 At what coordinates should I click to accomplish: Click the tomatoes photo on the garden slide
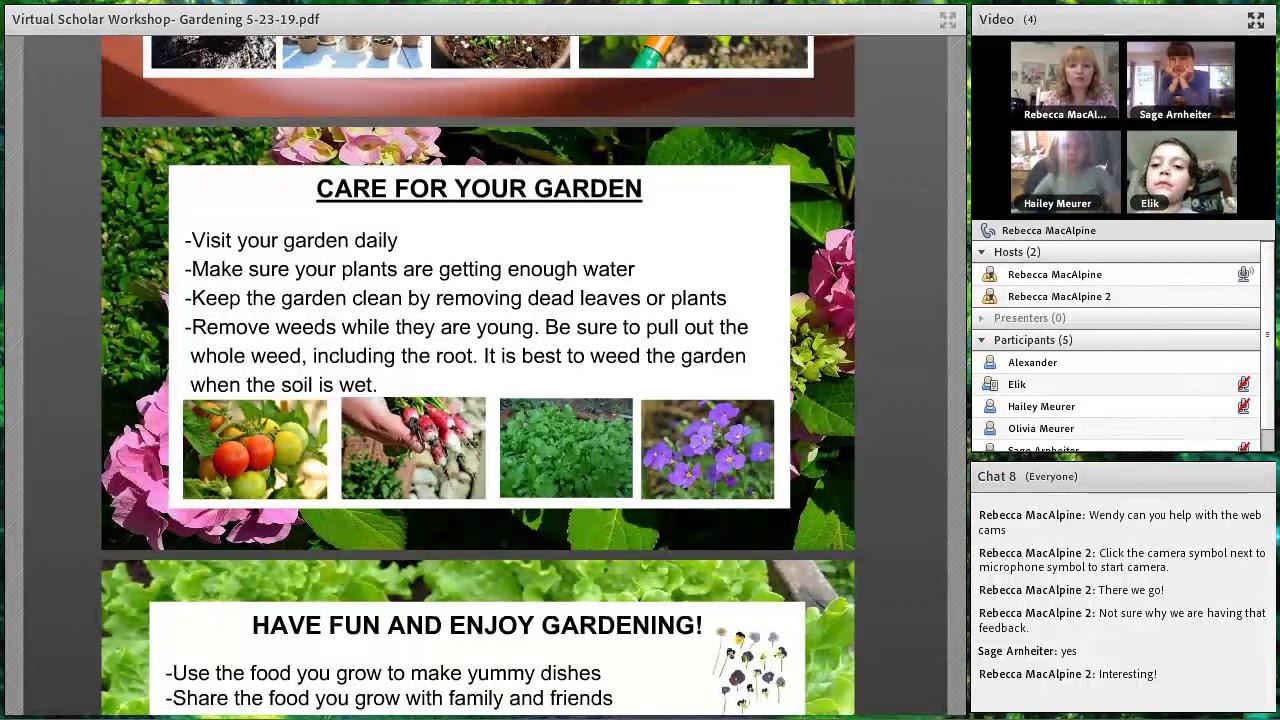[x=255, y=449]
